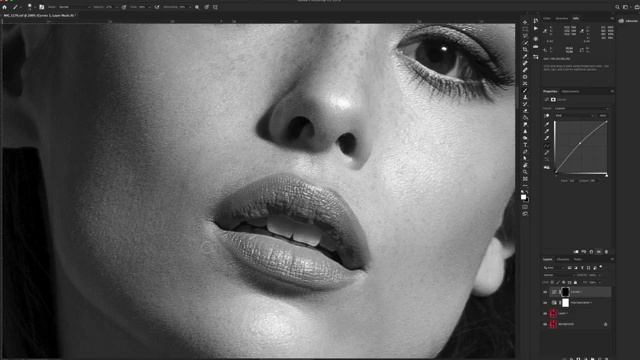The height and width of the screenshot is (360, 640).
Task: Open the Edit Toolbar option
Action: [x=525, y=185]
